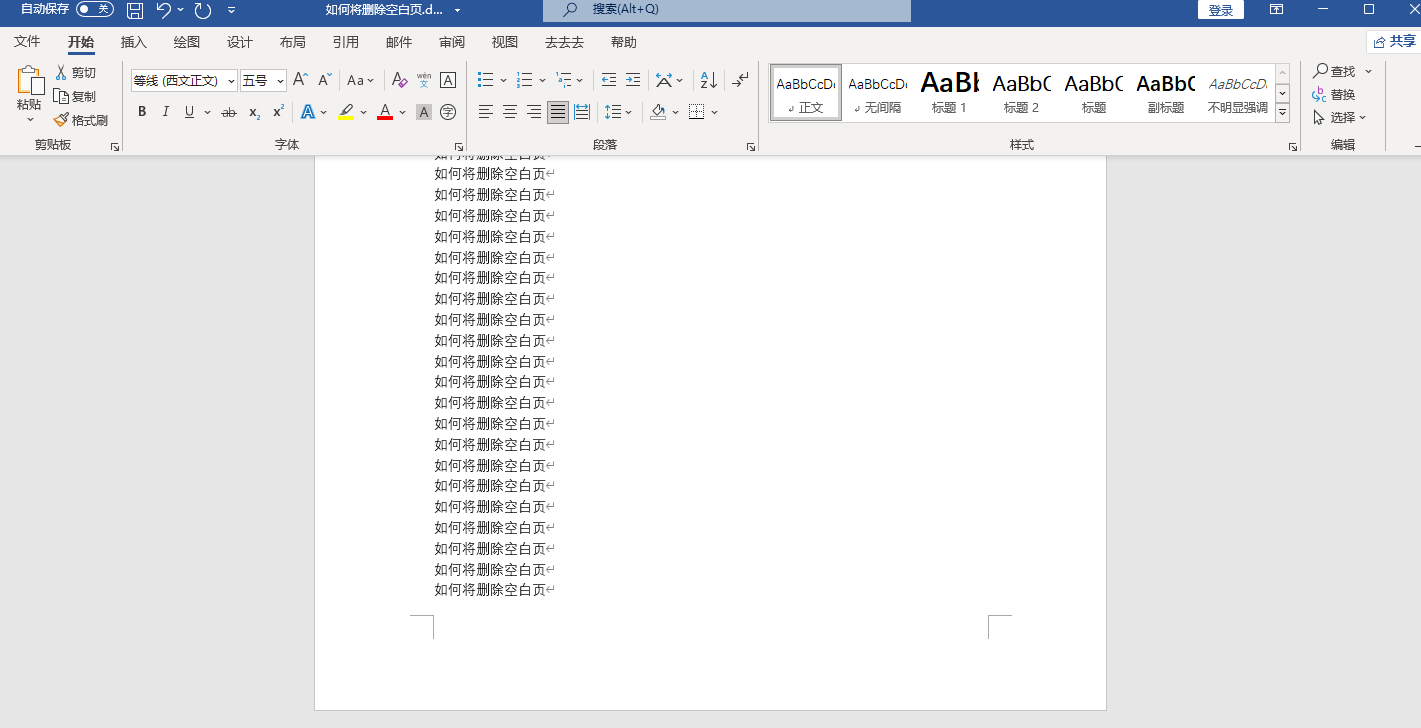Switch to the Design (设计) tab
This screenshot has height=728, width=1421.
240,42
